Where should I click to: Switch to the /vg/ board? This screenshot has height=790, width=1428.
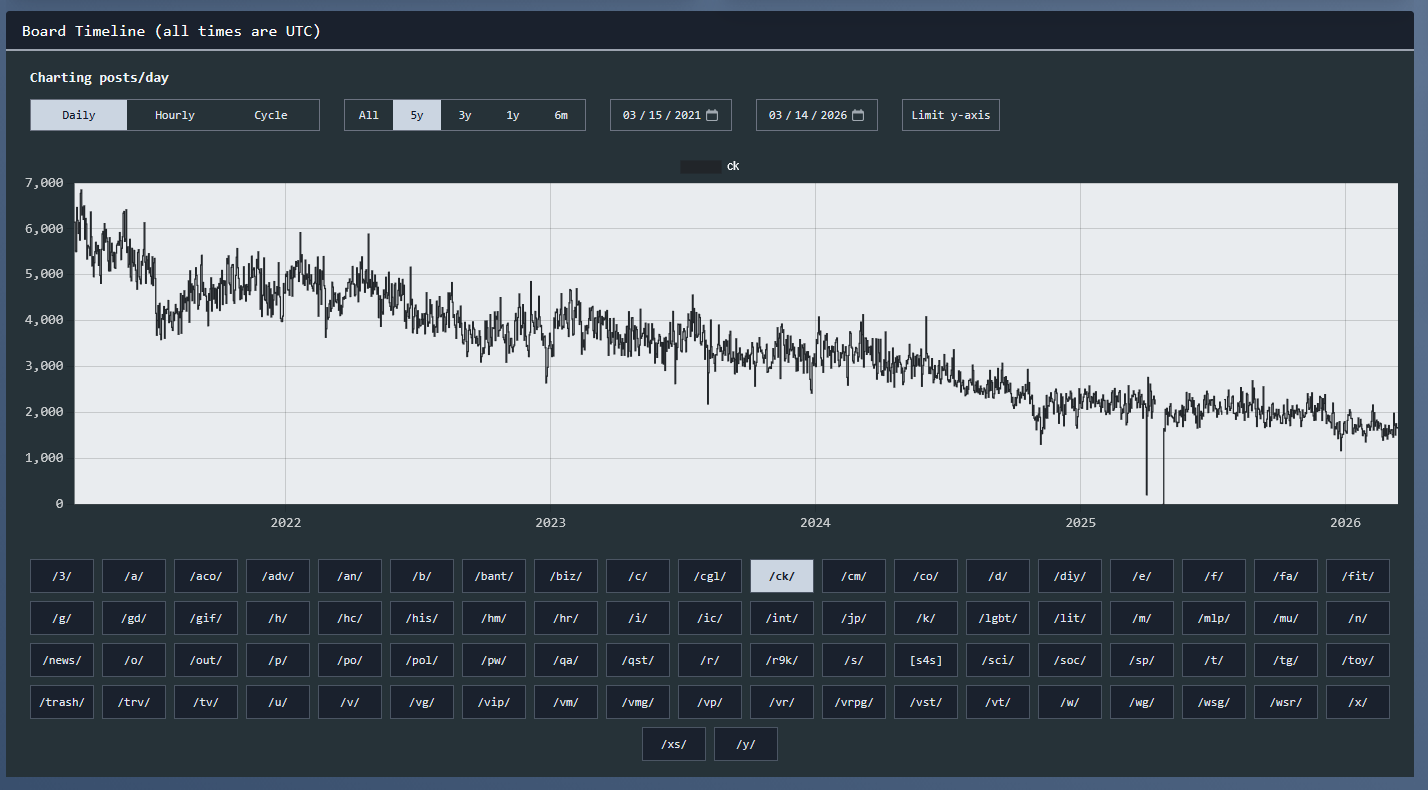click(422, 702)
